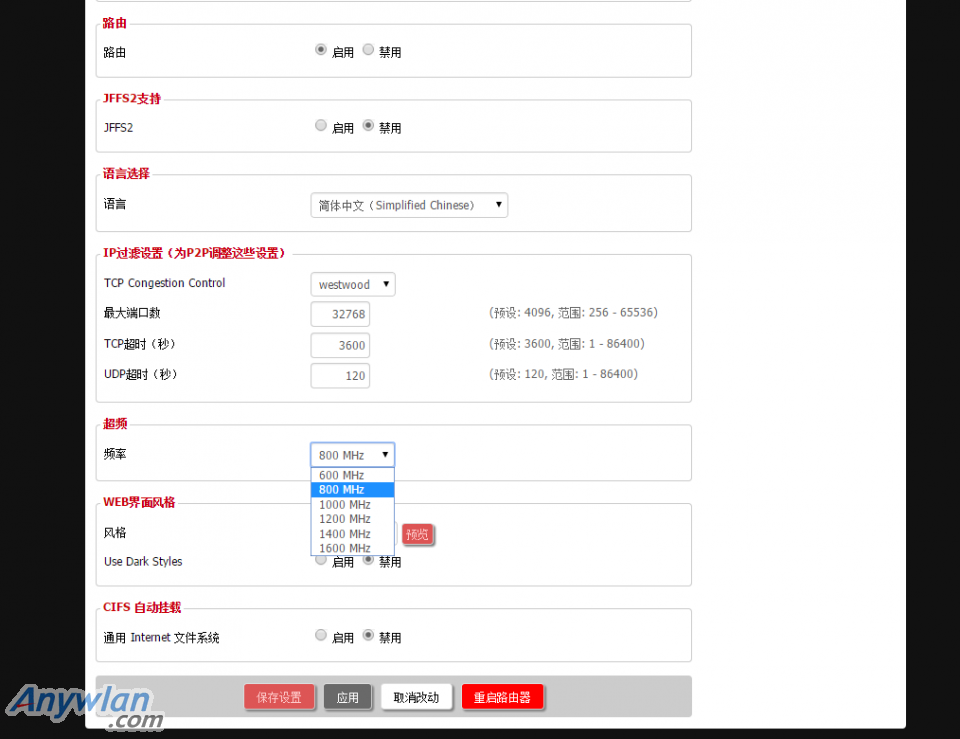Screen dimensions: 960x739
Task: Click the 最大端口数 field showing 32768
Action: click(340, 314)
